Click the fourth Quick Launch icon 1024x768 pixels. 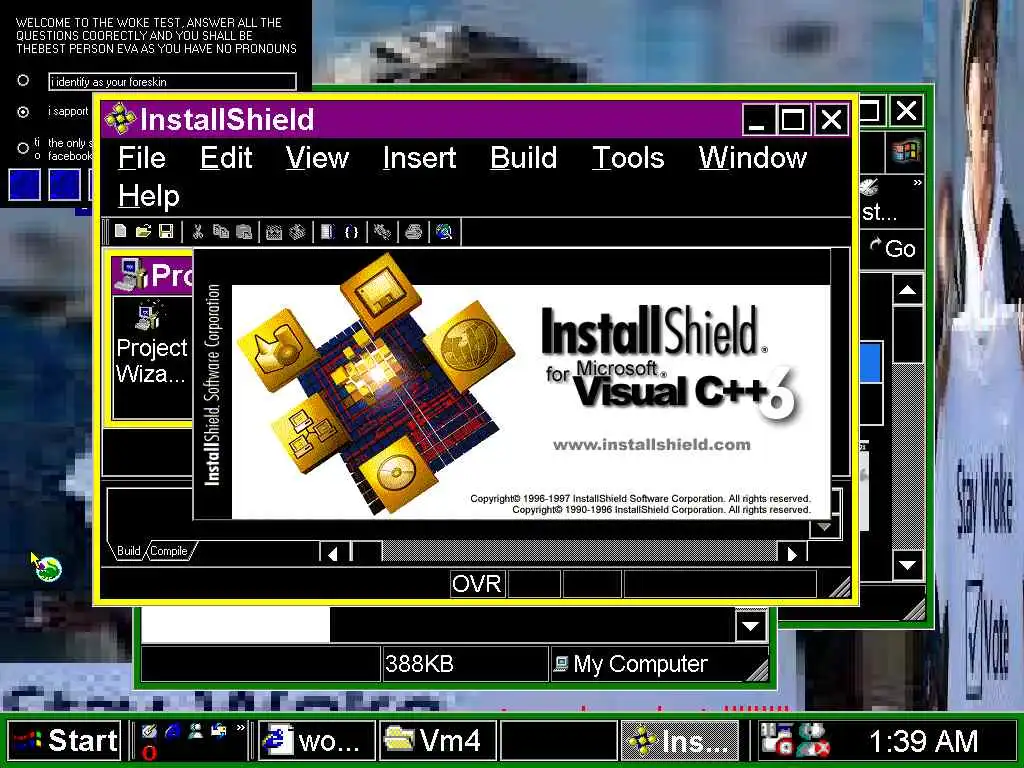click(218, 732)
